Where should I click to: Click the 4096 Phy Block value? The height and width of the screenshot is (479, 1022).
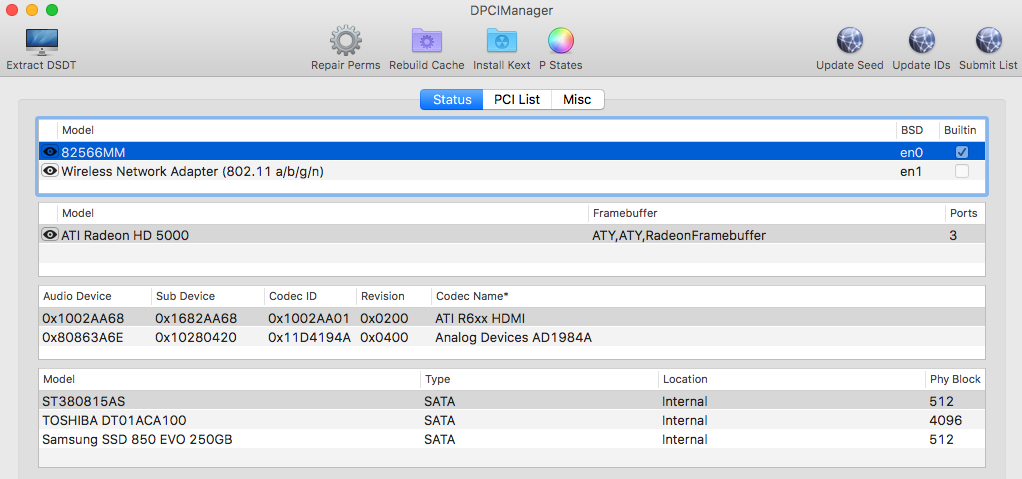[x=946, y=420]
